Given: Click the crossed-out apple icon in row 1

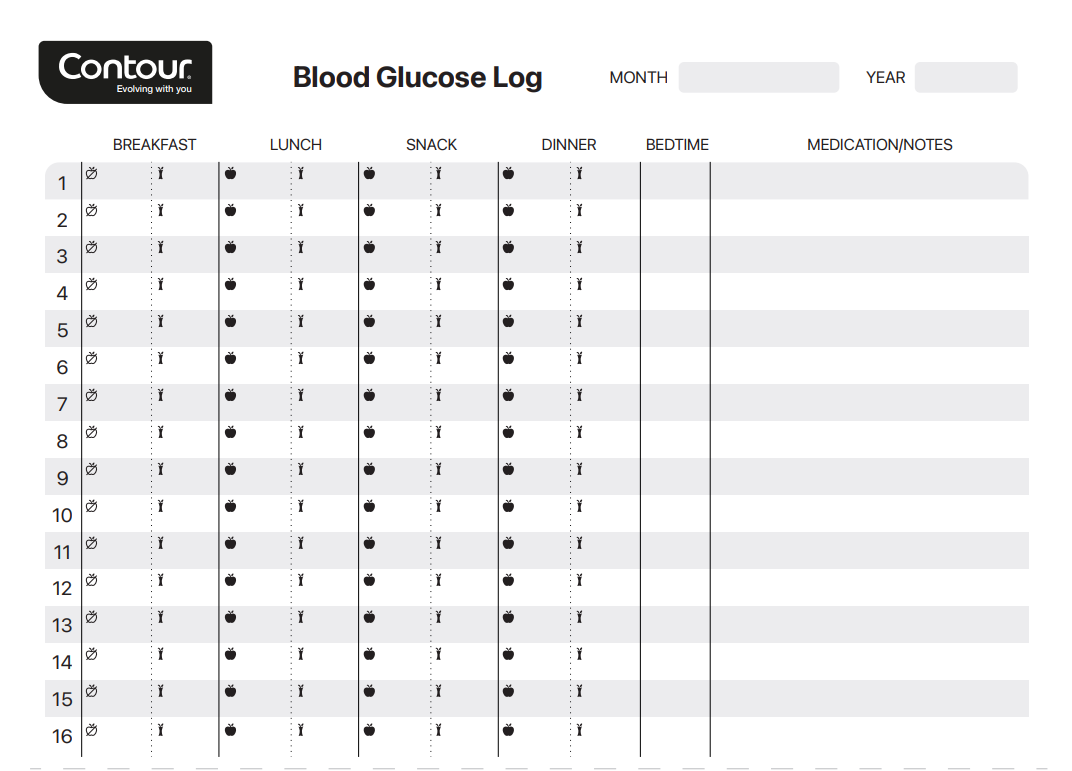Looking at the screenshot, I should pyautogui.click(x=91, y=174).
